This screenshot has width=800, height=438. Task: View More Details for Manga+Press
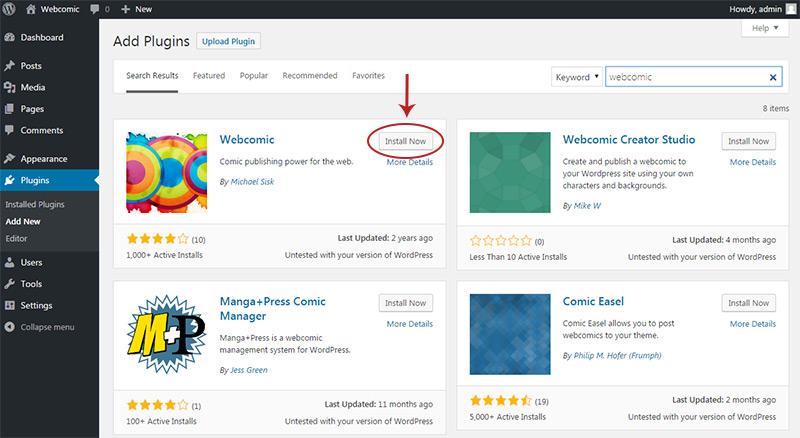click(x=410, y=324)
